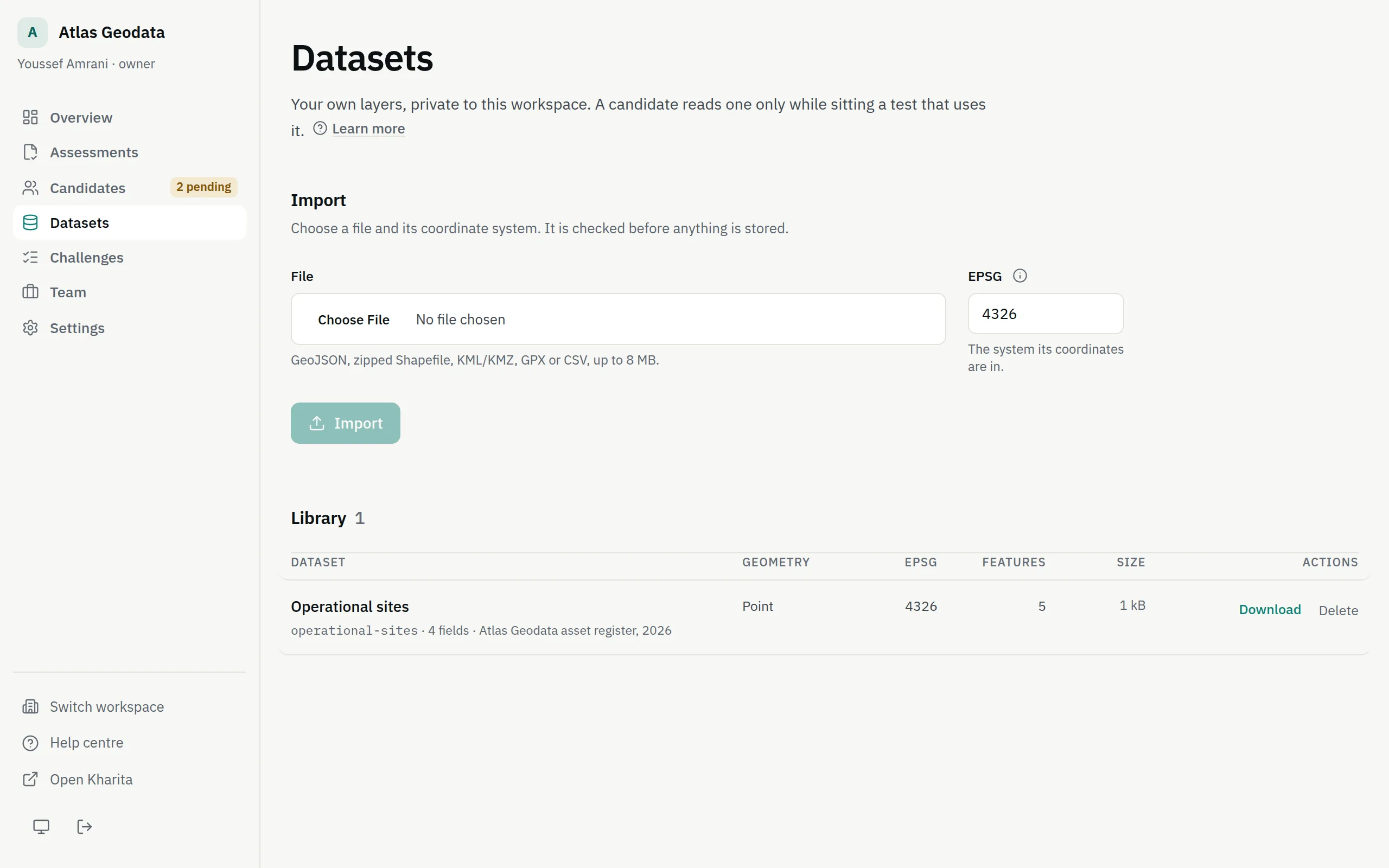This screenshot has height=868, width=1389.
Task: Click the Library section heading
Action: pos(318,518)
